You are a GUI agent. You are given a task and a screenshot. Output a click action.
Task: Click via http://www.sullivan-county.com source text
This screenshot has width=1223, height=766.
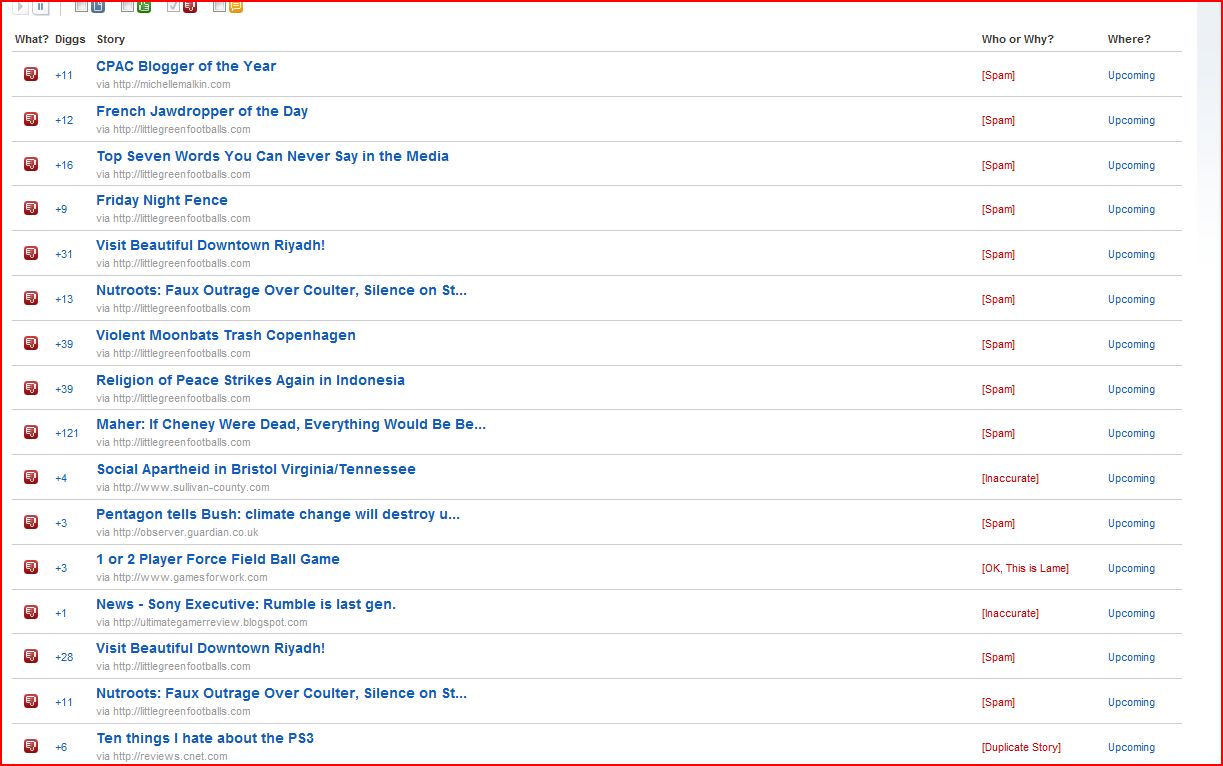point(183,487)
